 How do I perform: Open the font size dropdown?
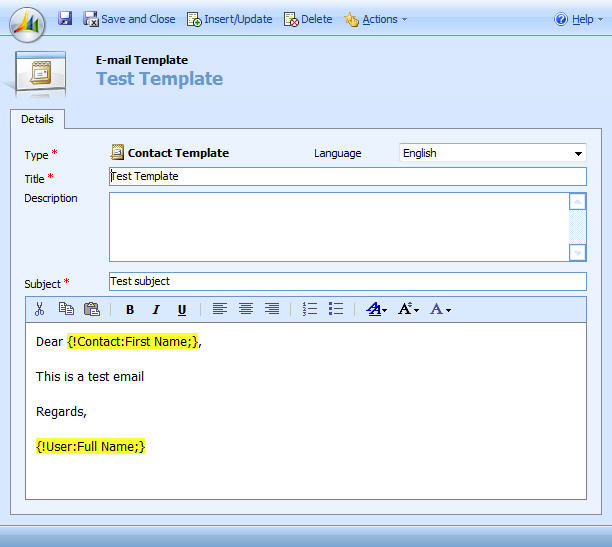coord(408,309)
